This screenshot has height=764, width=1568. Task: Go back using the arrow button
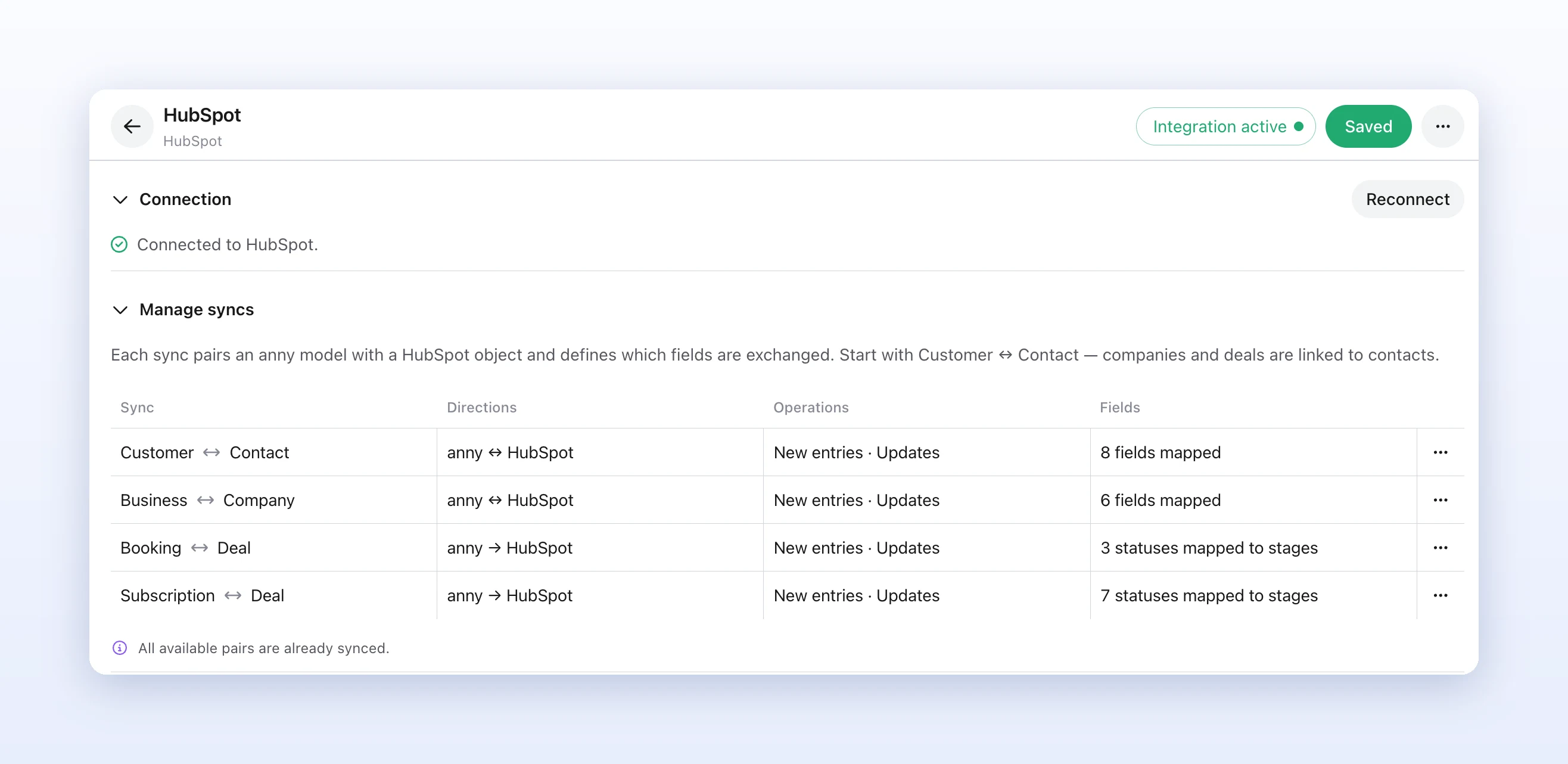tap(132, 126)
